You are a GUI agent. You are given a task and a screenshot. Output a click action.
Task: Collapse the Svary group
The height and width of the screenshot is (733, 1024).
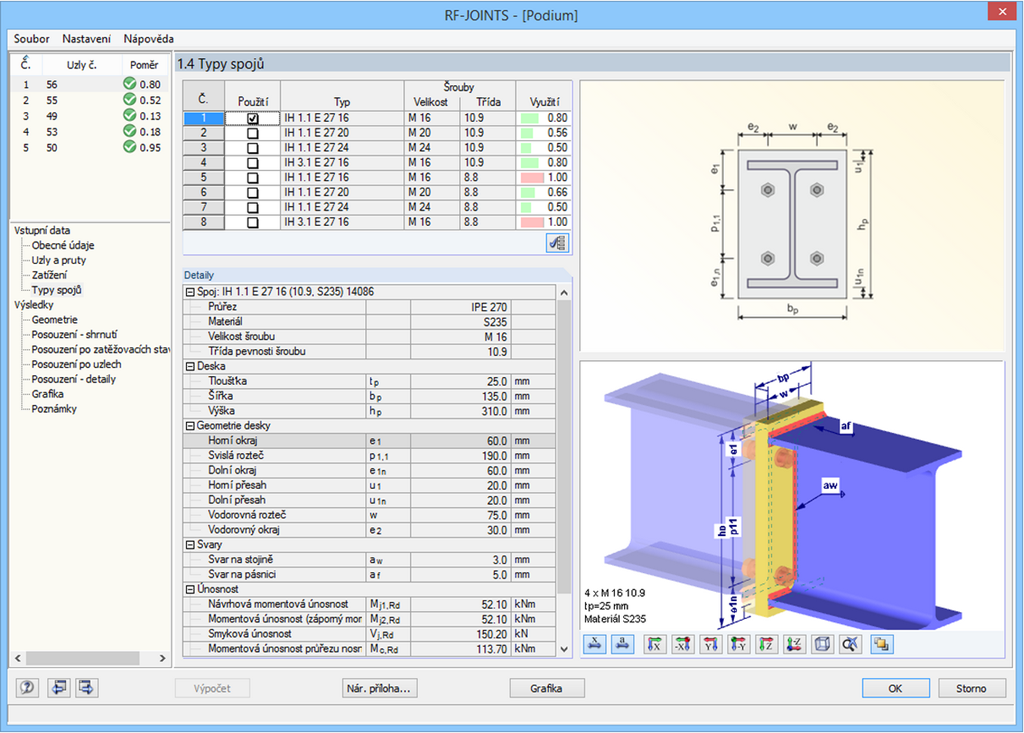click(190, 545)
